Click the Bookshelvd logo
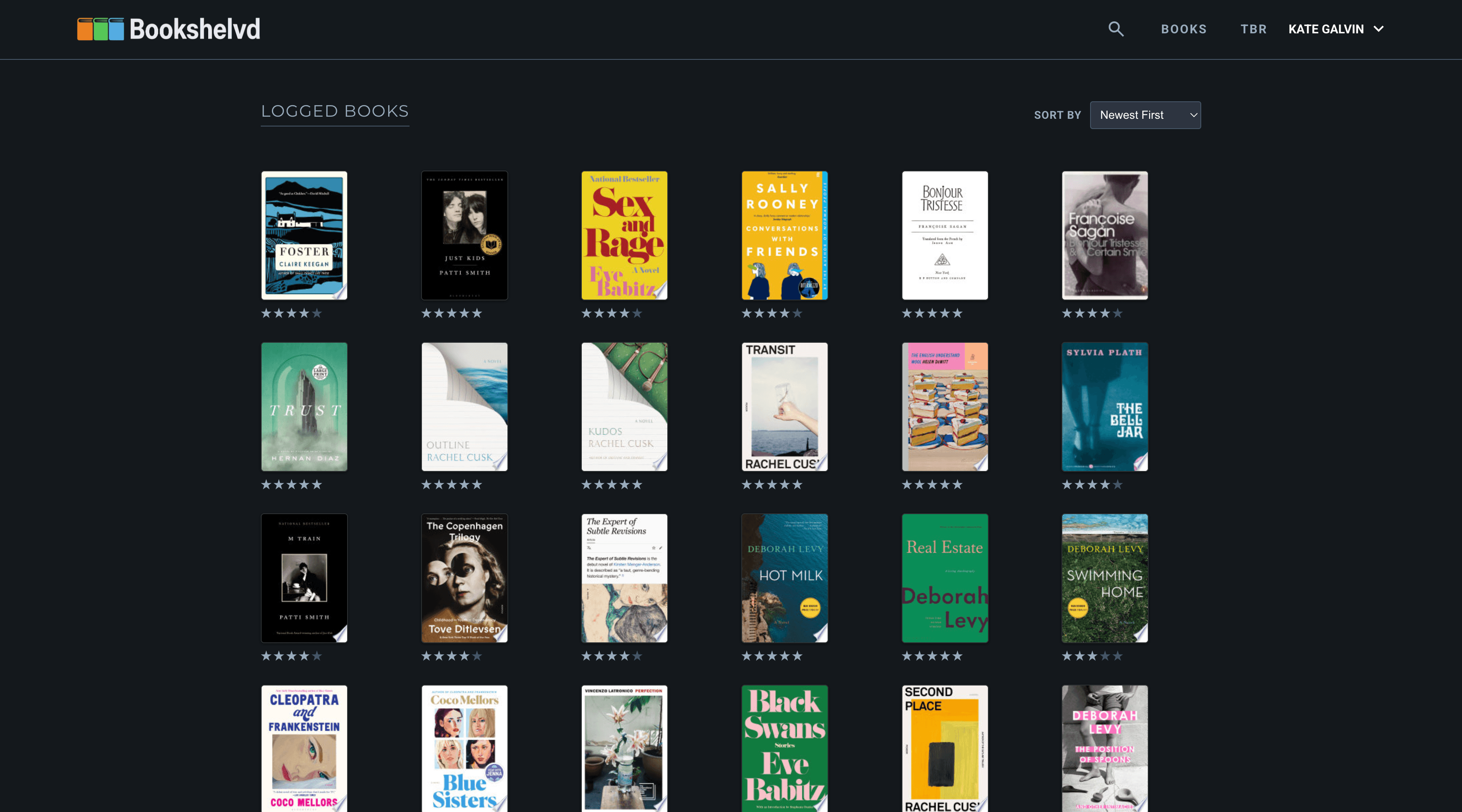 point(168,29)
